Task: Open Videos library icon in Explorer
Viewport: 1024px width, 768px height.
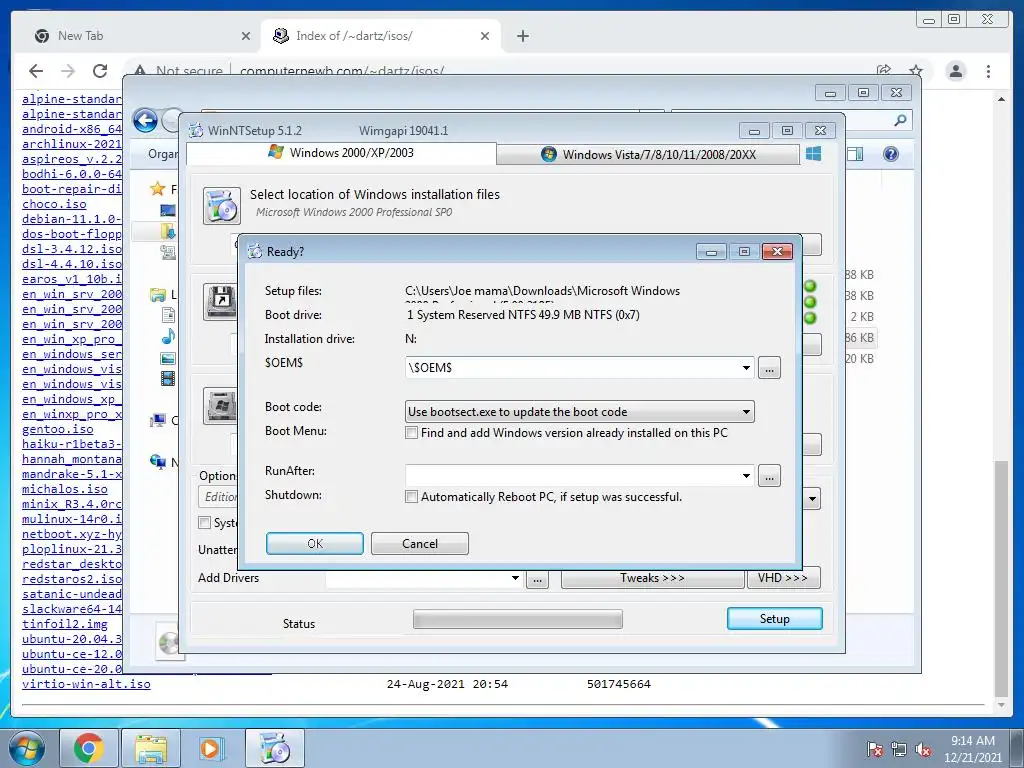Action: tap(168, 378)
